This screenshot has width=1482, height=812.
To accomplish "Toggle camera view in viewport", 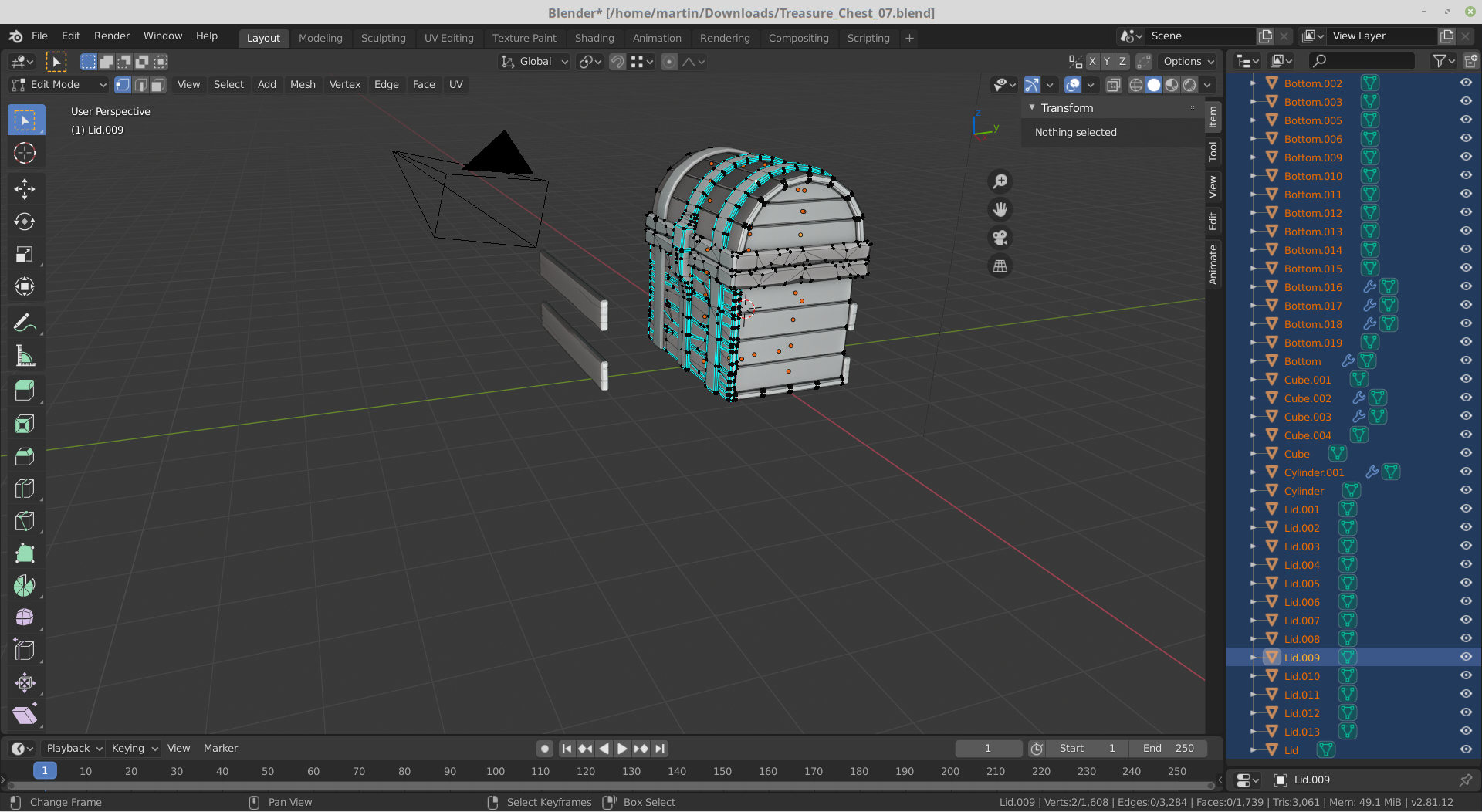I will point(1000,238).
